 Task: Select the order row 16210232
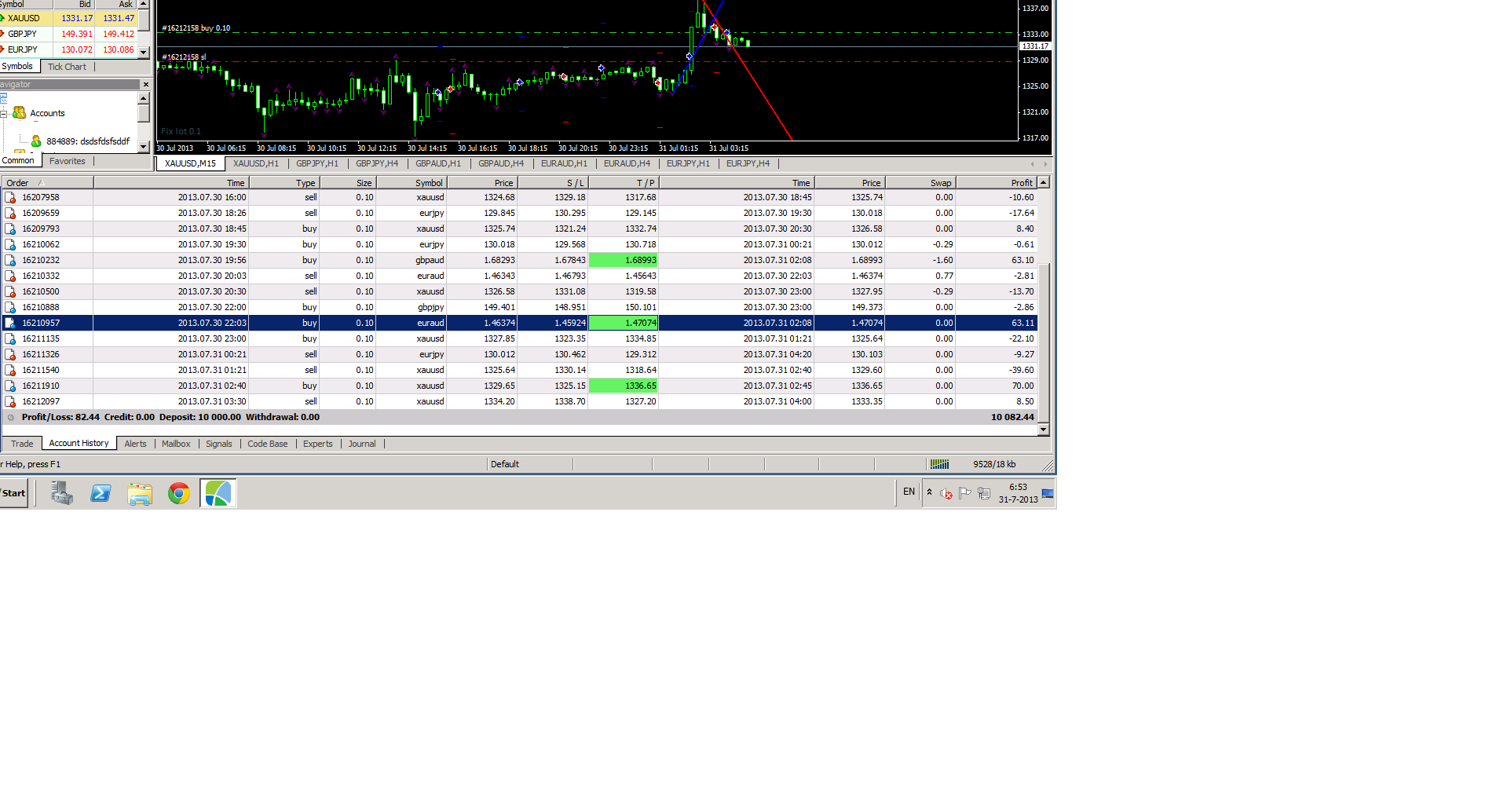point(519,260)
